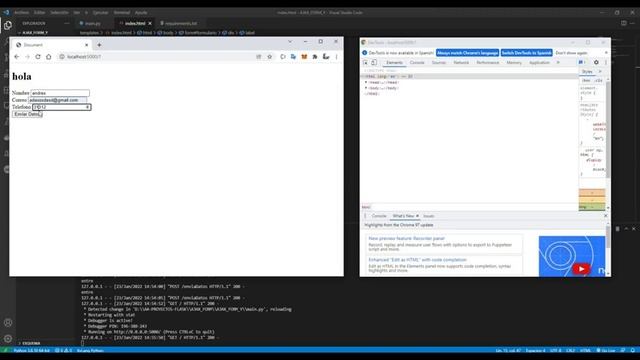Open DevTools Sources tab

[439, 62]
